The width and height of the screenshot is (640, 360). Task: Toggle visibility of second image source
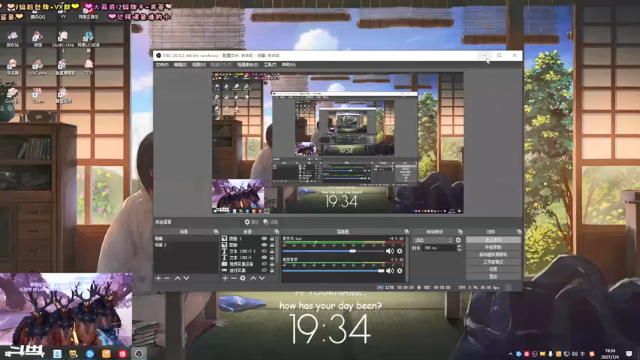pos(264,245)
